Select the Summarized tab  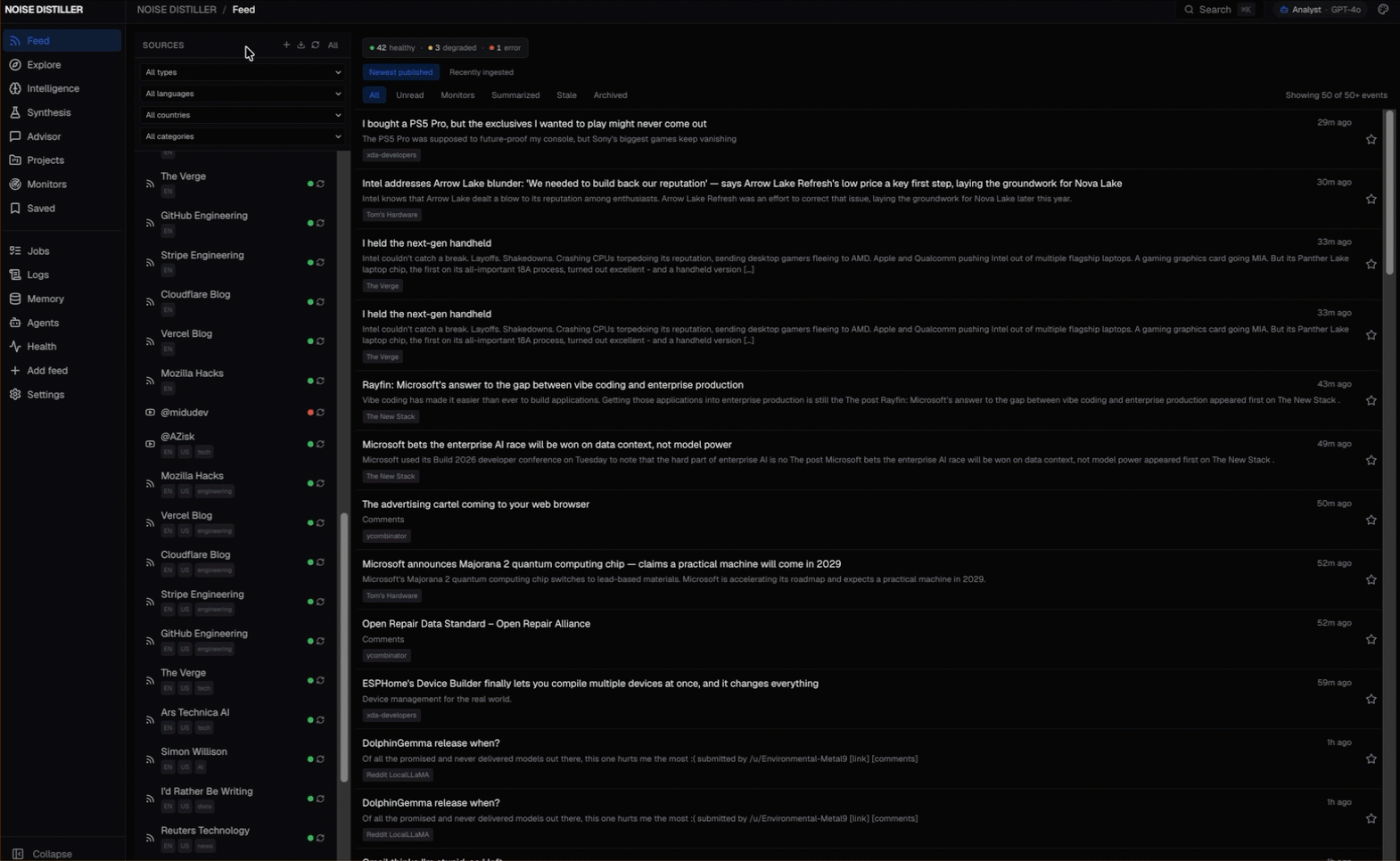[515, 95]
